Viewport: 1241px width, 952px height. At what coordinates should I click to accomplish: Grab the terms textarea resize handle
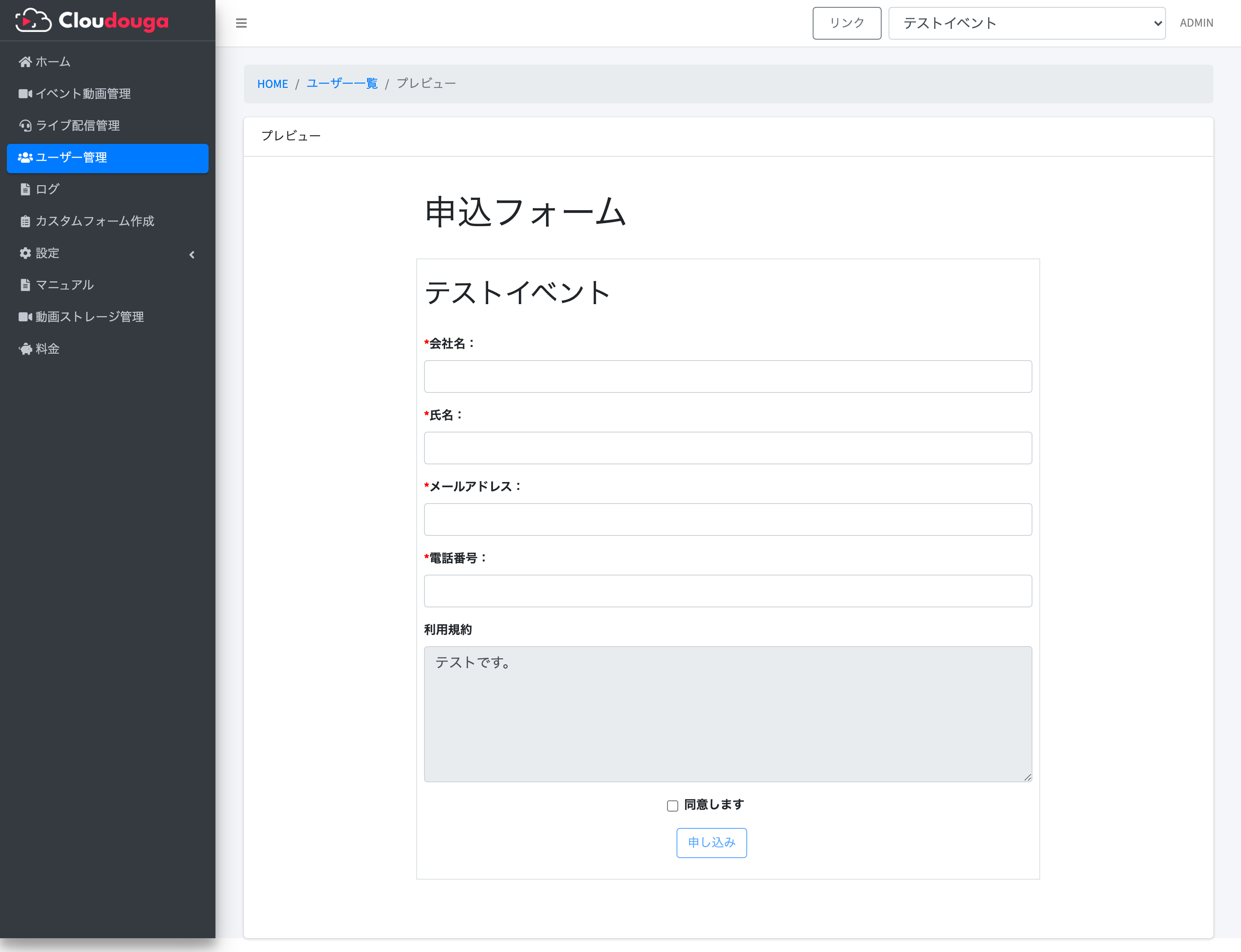(x=1027, y=778)
